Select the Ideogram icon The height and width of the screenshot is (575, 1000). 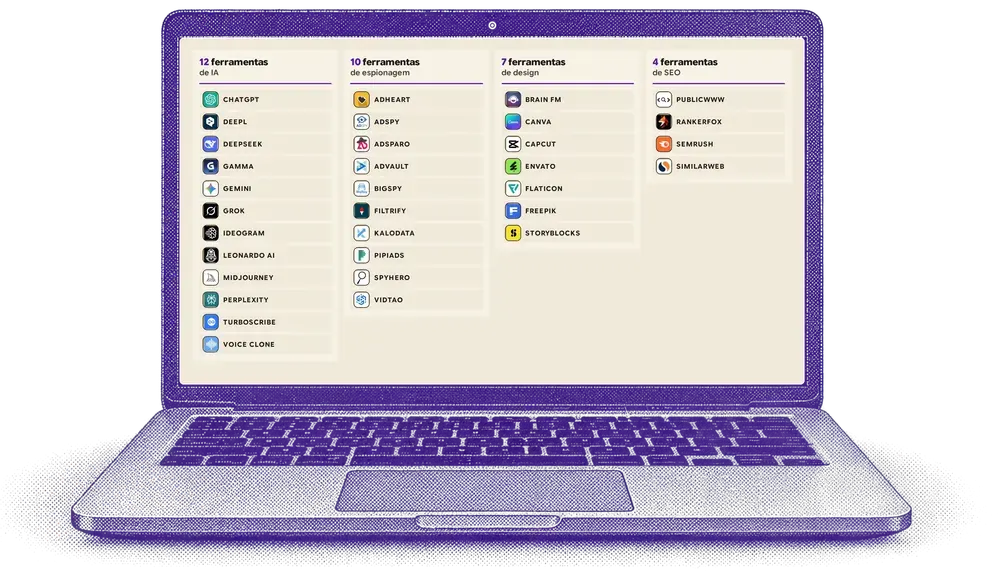(x=210, y=233)
